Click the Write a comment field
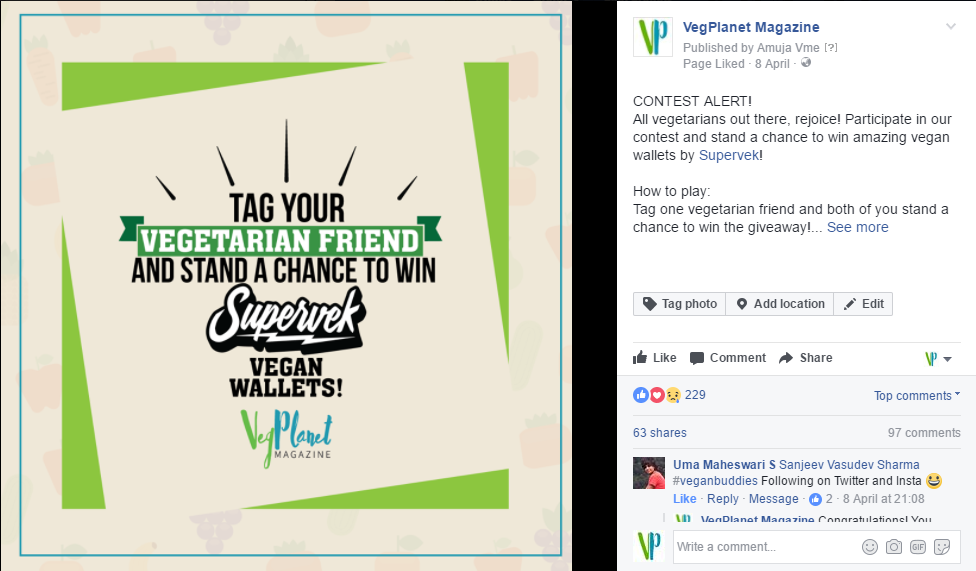 (x=766, y=547)
